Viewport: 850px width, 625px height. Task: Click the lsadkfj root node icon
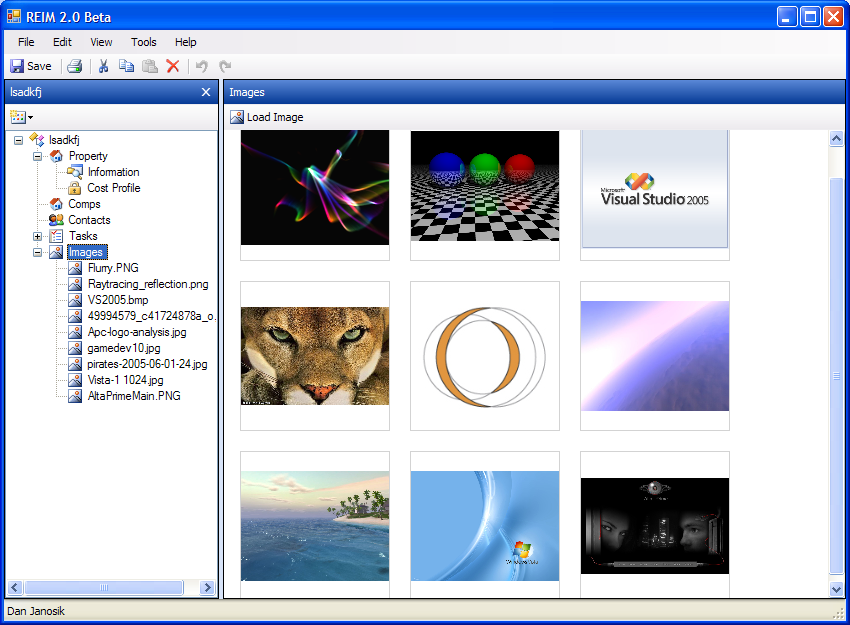37,140
